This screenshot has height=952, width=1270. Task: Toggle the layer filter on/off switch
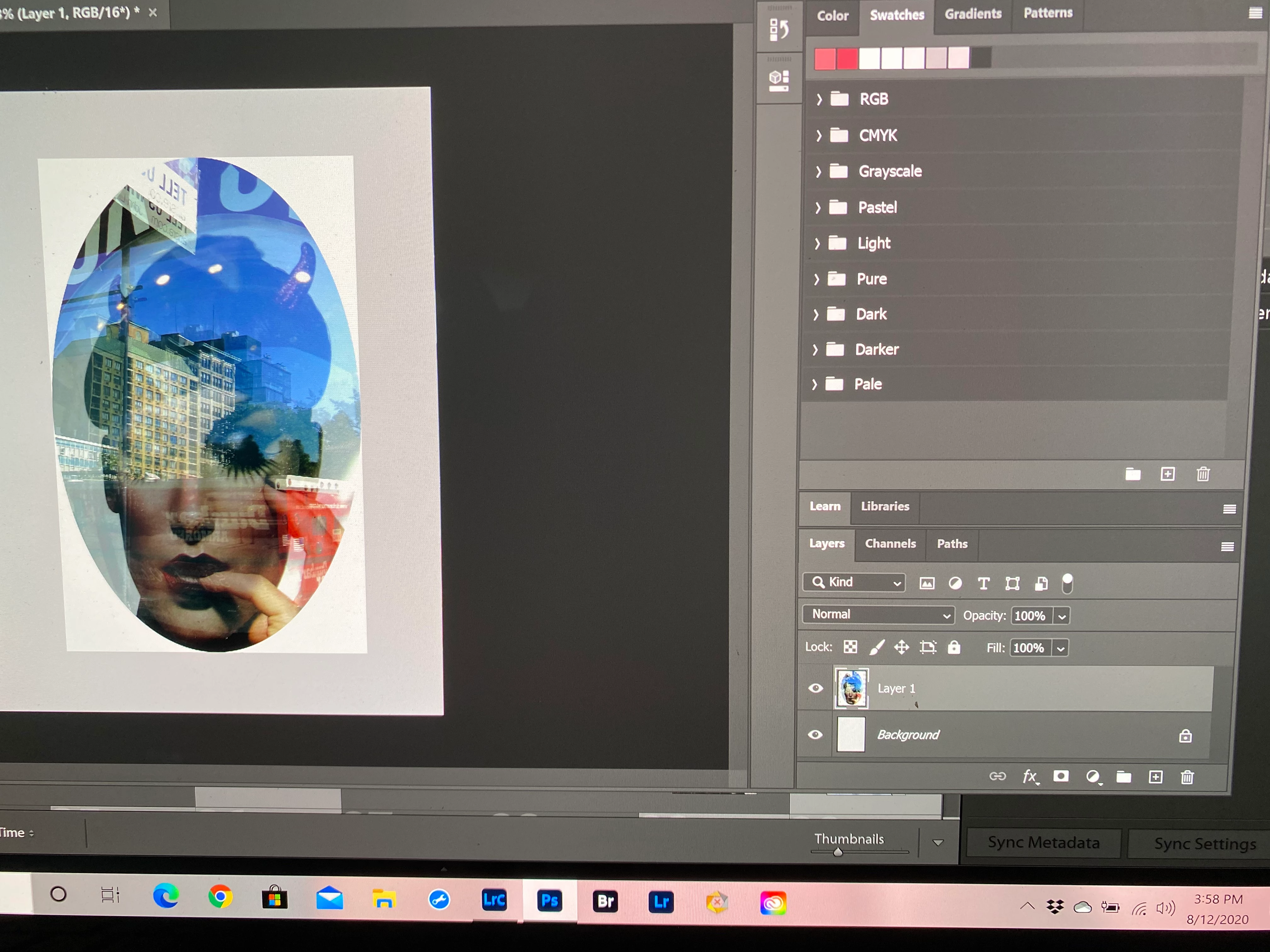[1067, 583]
